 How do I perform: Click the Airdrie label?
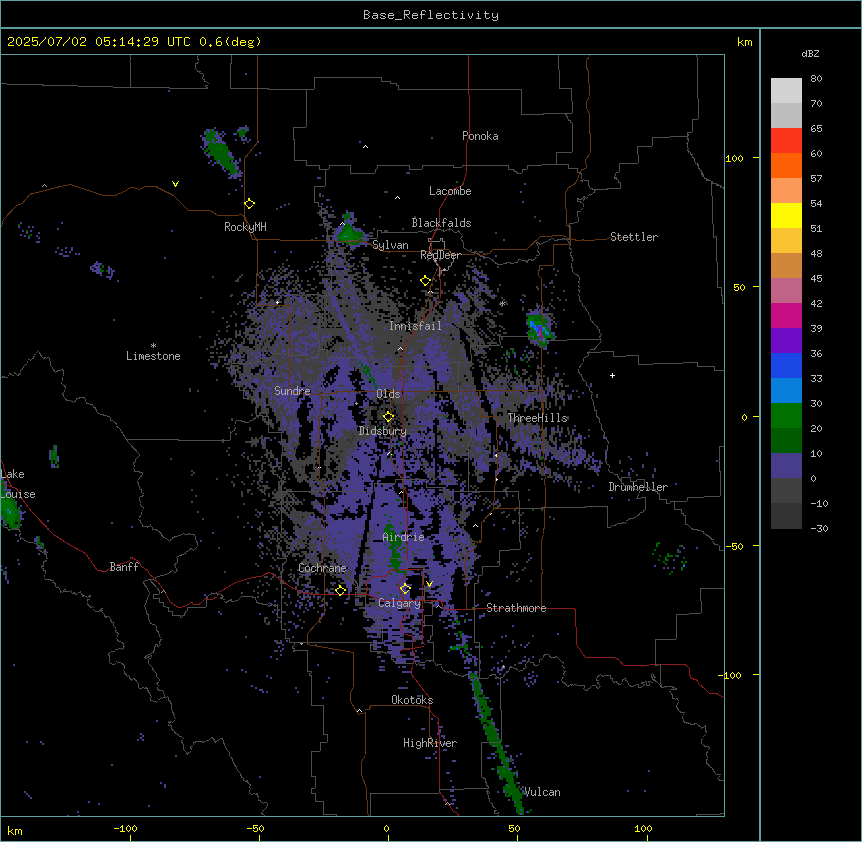[x=404, y=537]
